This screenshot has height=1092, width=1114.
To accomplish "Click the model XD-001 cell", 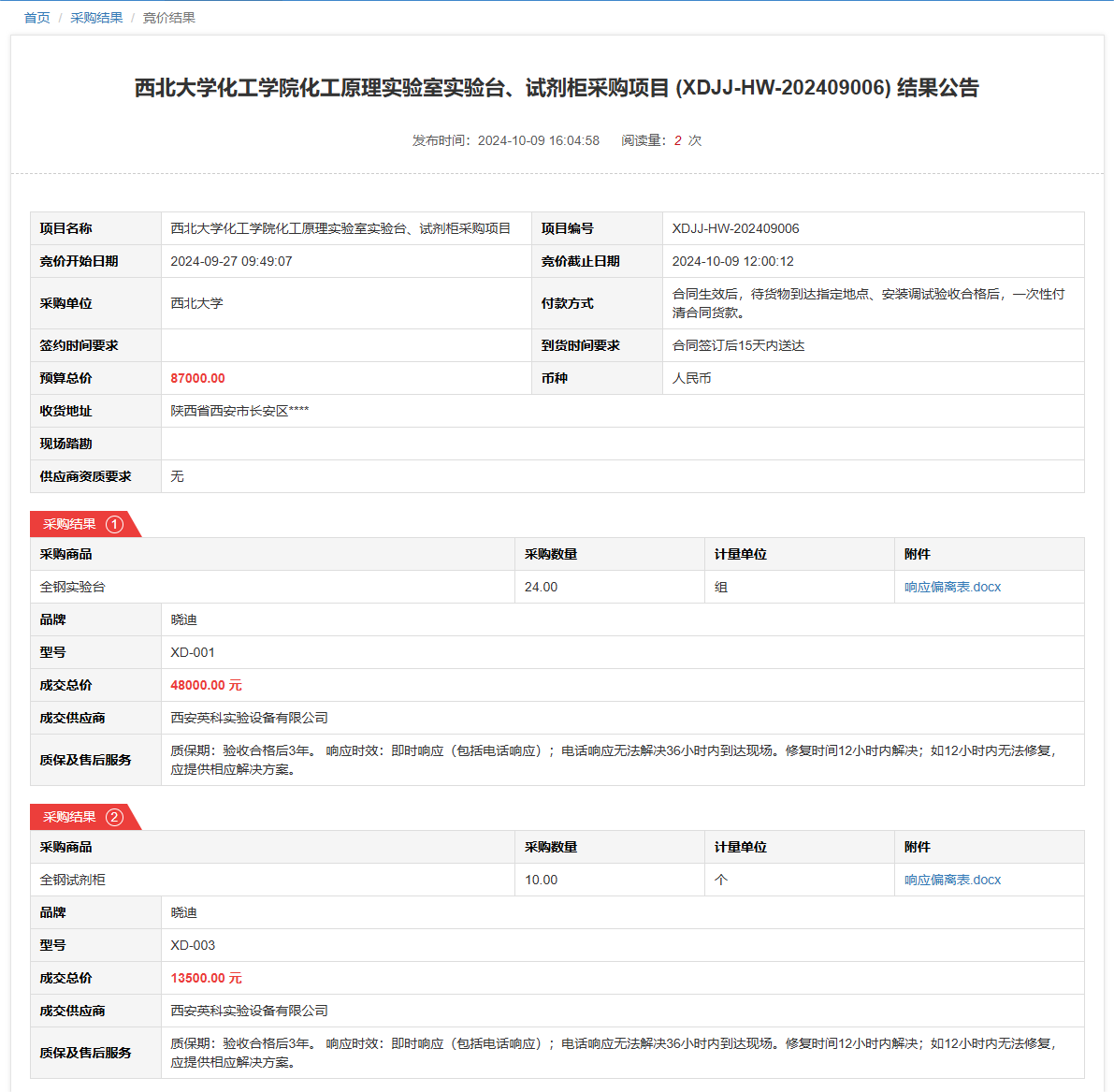I will (193, 652).
